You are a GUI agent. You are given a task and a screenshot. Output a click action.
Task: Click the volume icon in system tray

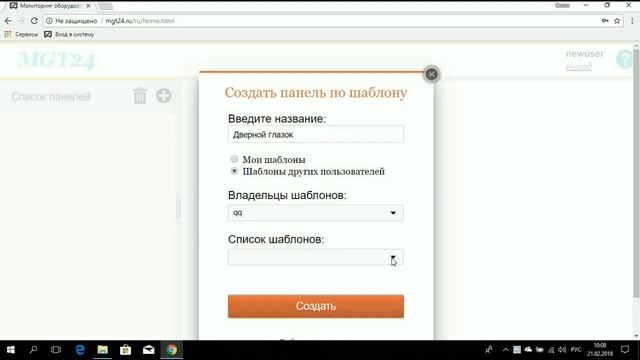coord(562,350)
